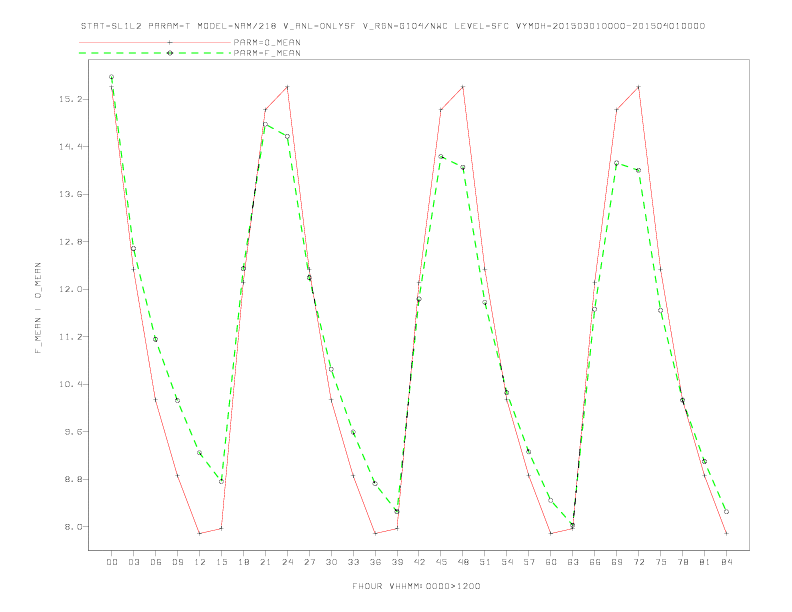792x612 pixels.
Task: Click forecast hour label 54 on the x-axis
Action: pos(507,562)
